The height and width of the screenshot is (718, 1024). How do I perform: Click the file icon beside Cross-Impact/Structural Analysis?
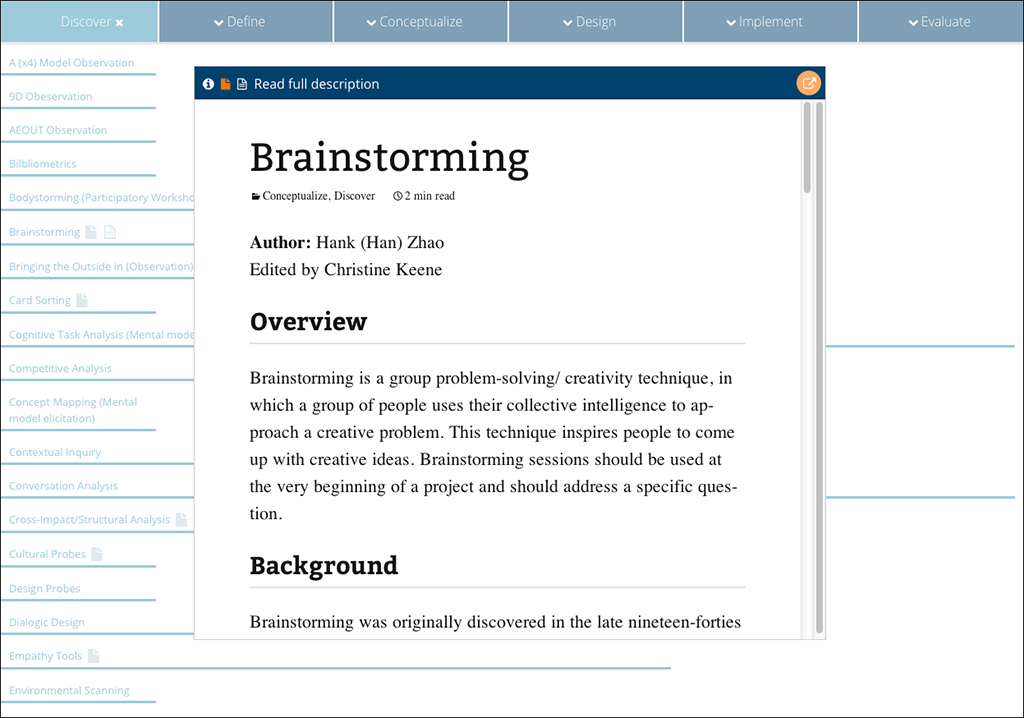(x=182, y=519)
